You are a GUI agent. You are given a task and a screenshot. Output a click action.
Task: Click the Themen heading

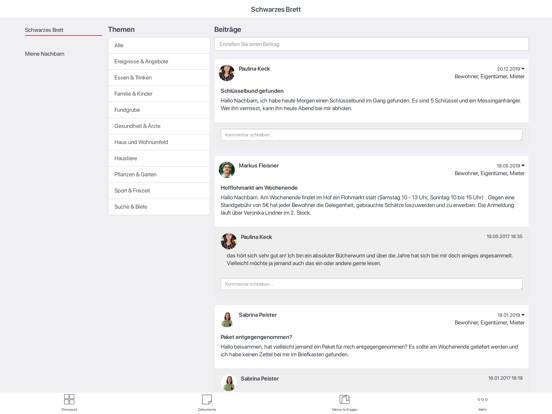point(121,30)
